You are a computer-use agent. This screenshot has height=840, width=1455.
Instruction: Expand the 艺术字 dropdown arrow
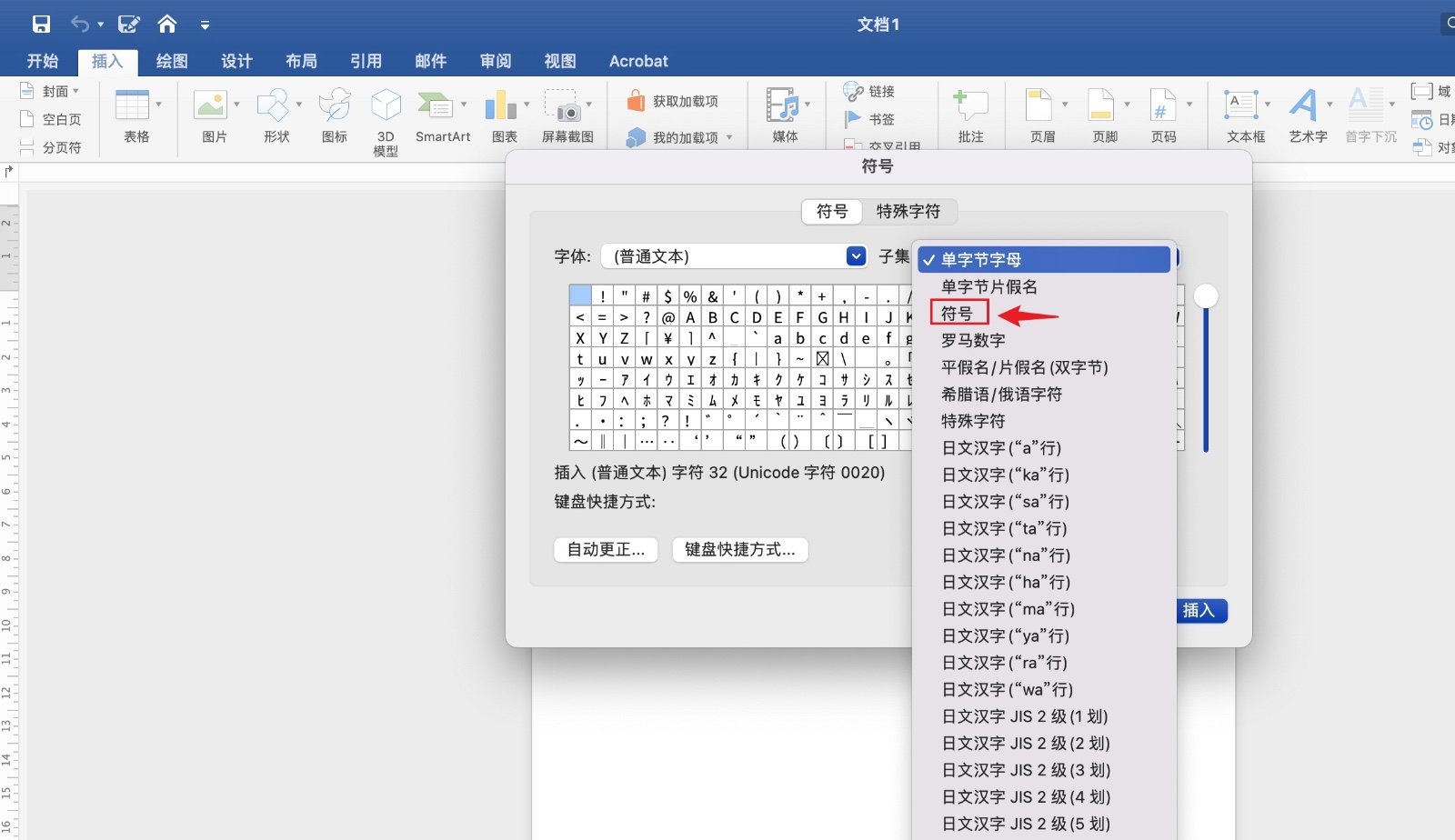click(x=1330, y=105)
